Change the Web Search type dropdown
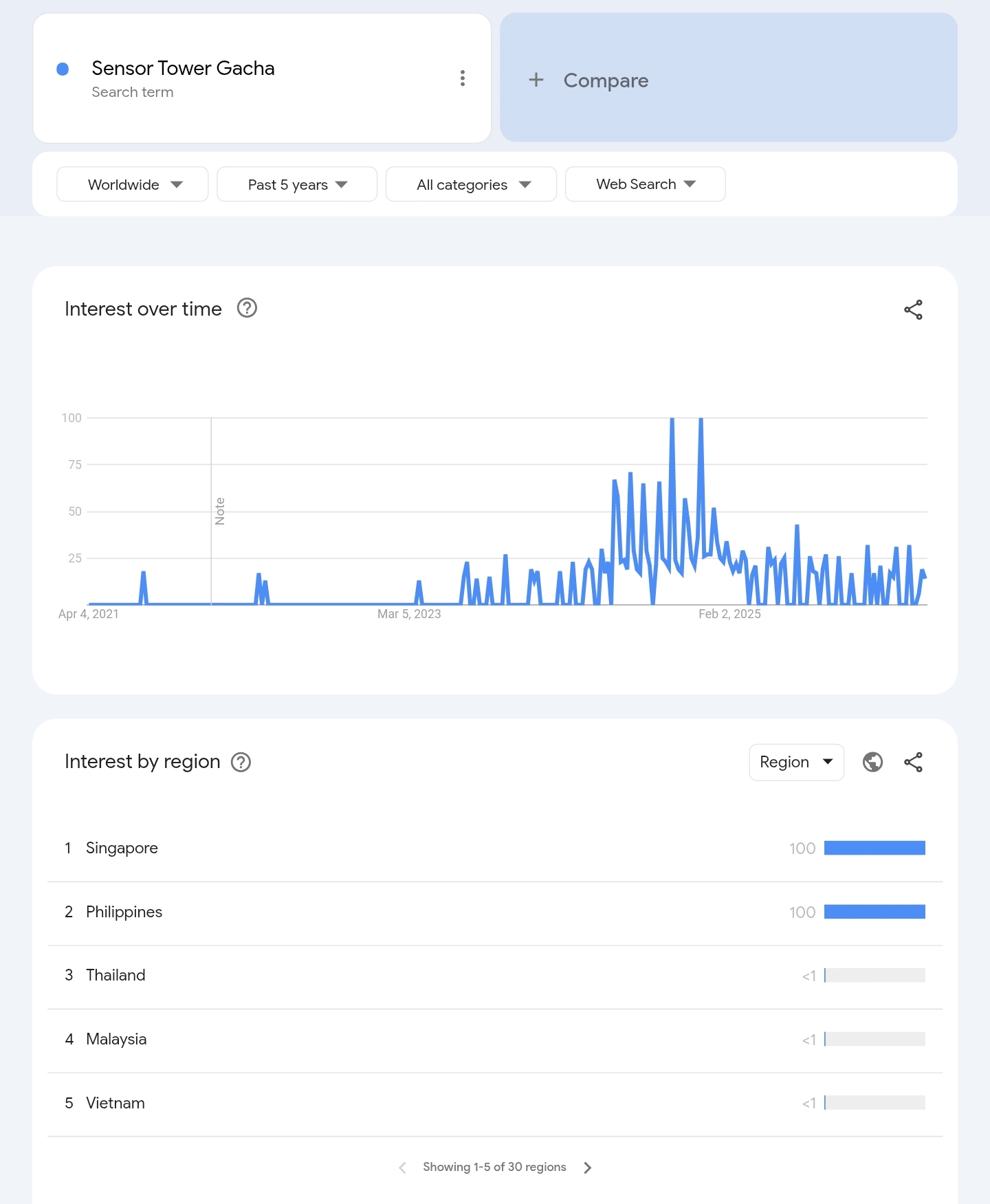990x1204 pixels. click(x=645, y=184)
